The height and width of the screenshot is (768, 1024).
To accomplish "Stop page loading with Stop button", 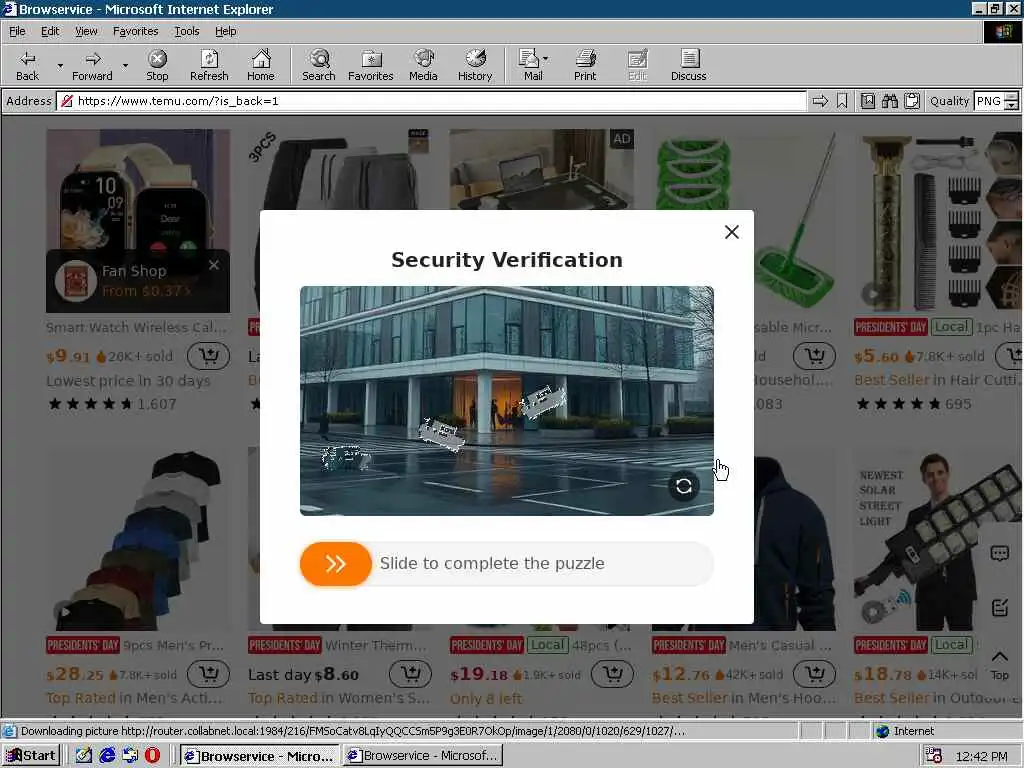I will point(157,65).
